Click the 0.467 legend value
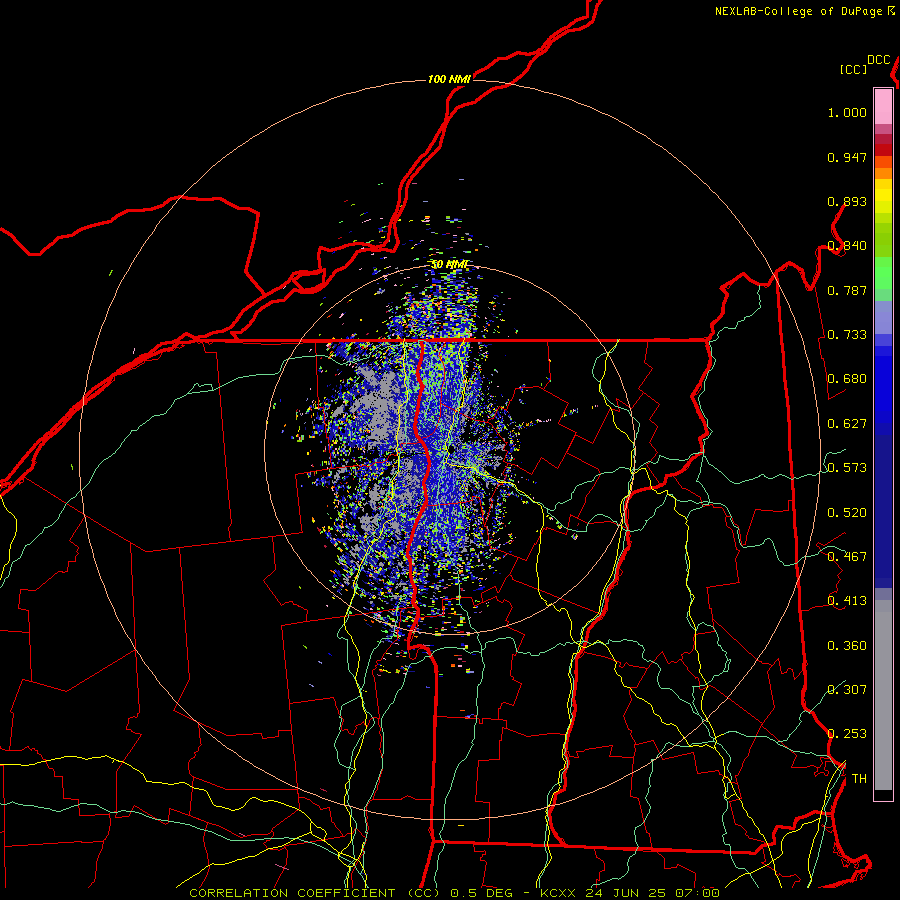 pyautogui.click(x=847, y=557)
